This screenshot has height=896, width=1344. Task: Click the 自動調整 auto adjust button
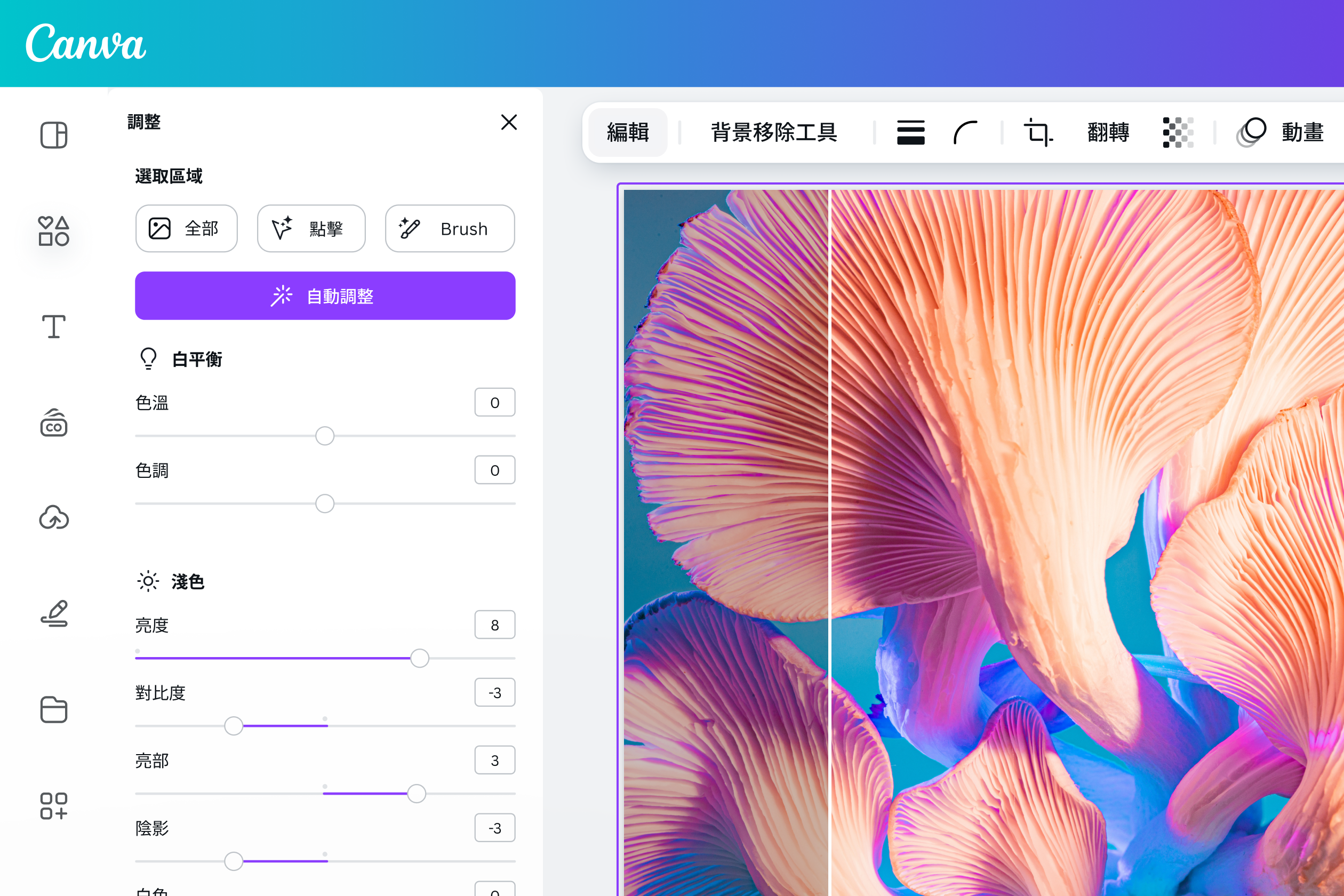pos(325,295)
